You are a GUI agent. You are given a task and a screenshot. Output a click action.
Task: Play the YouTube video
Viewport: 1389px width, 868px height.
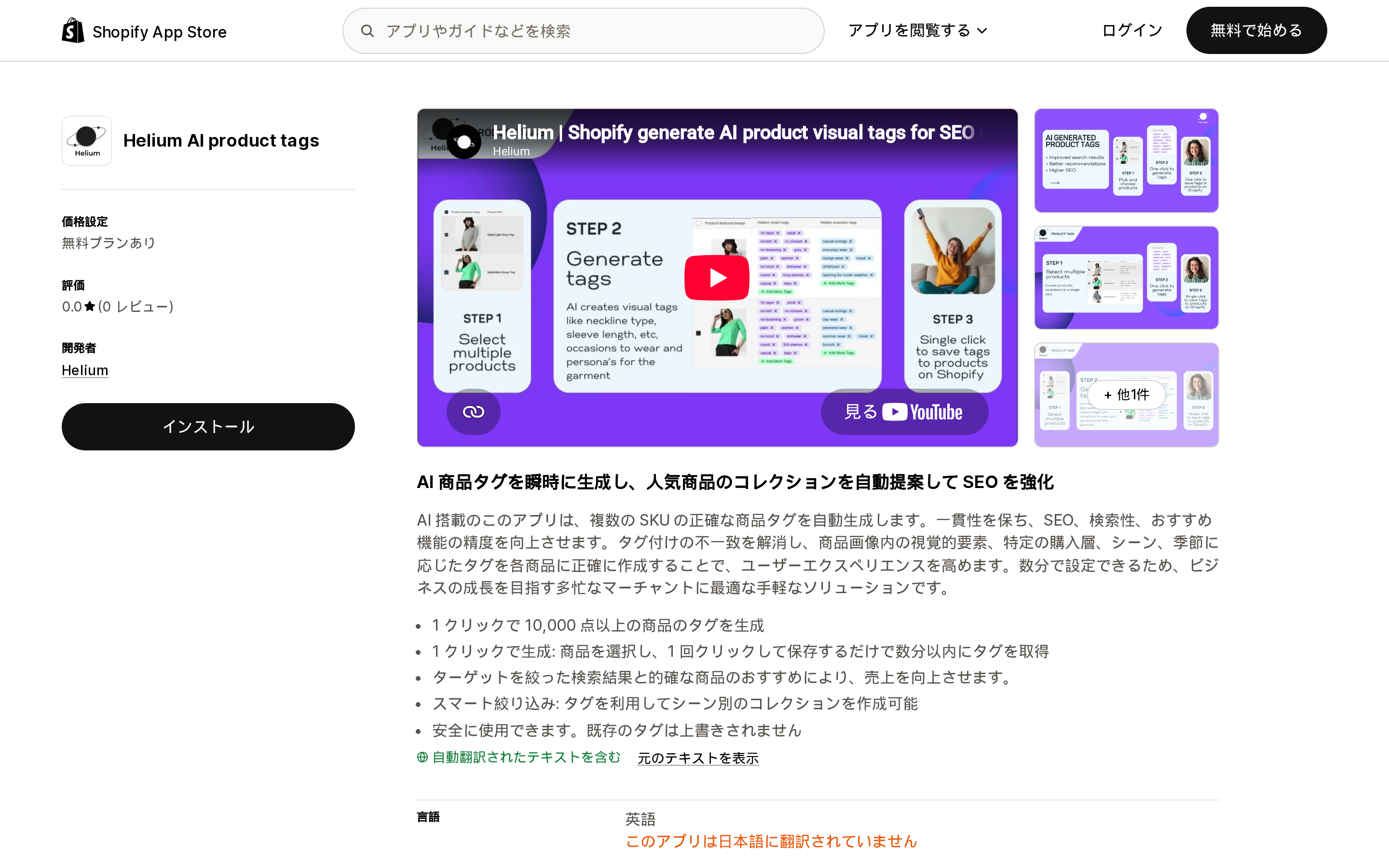tap(716, 278)
